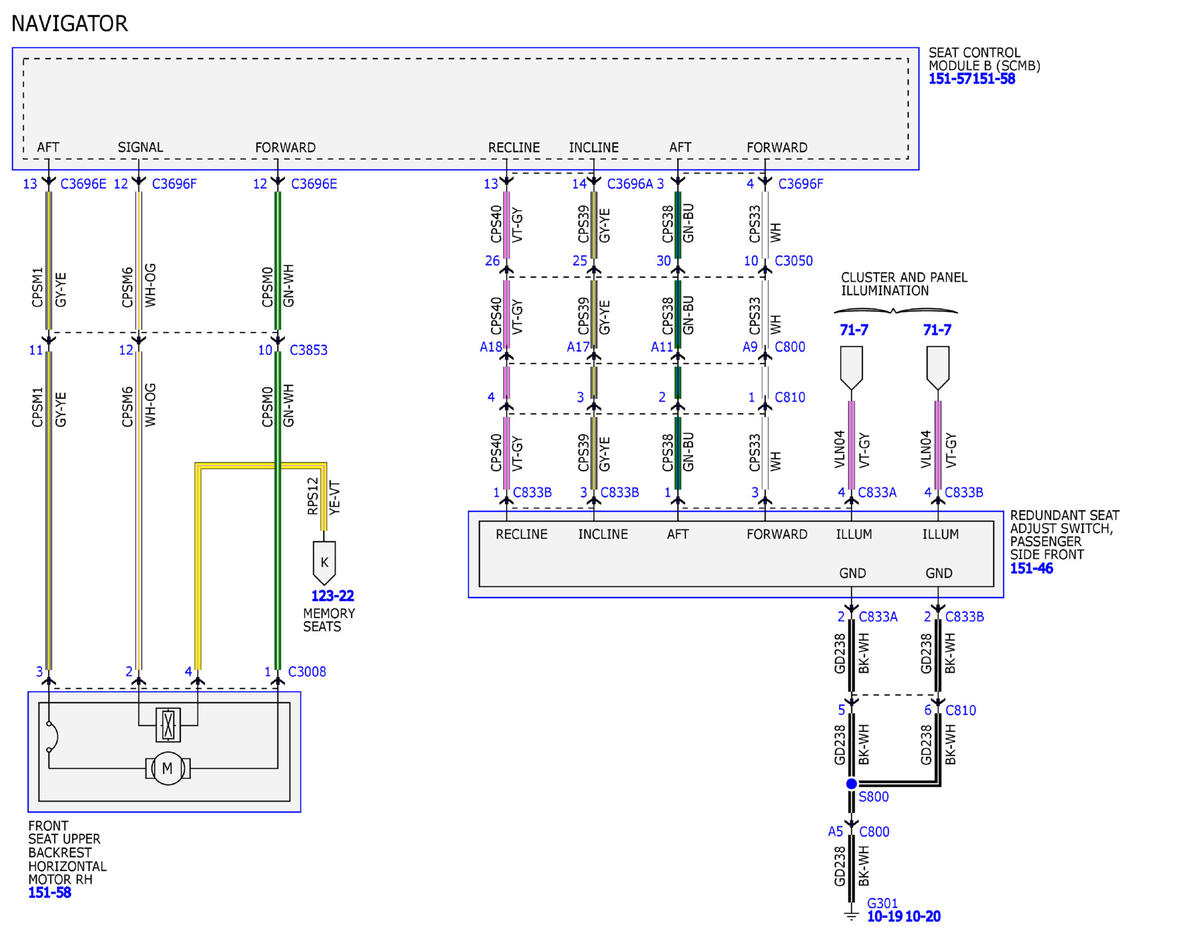Click the C3696F label at pin 4
This screenshot has width=1200, height=927.
pos(800,184)
